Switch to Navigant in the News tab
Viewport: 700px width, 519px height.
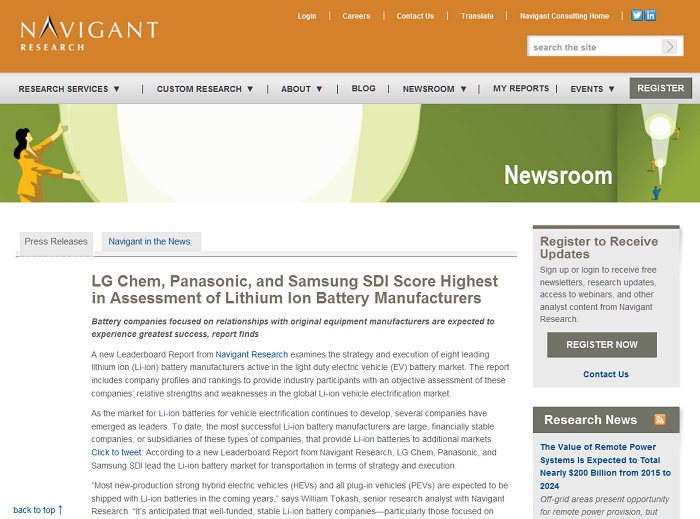point(150,242)
